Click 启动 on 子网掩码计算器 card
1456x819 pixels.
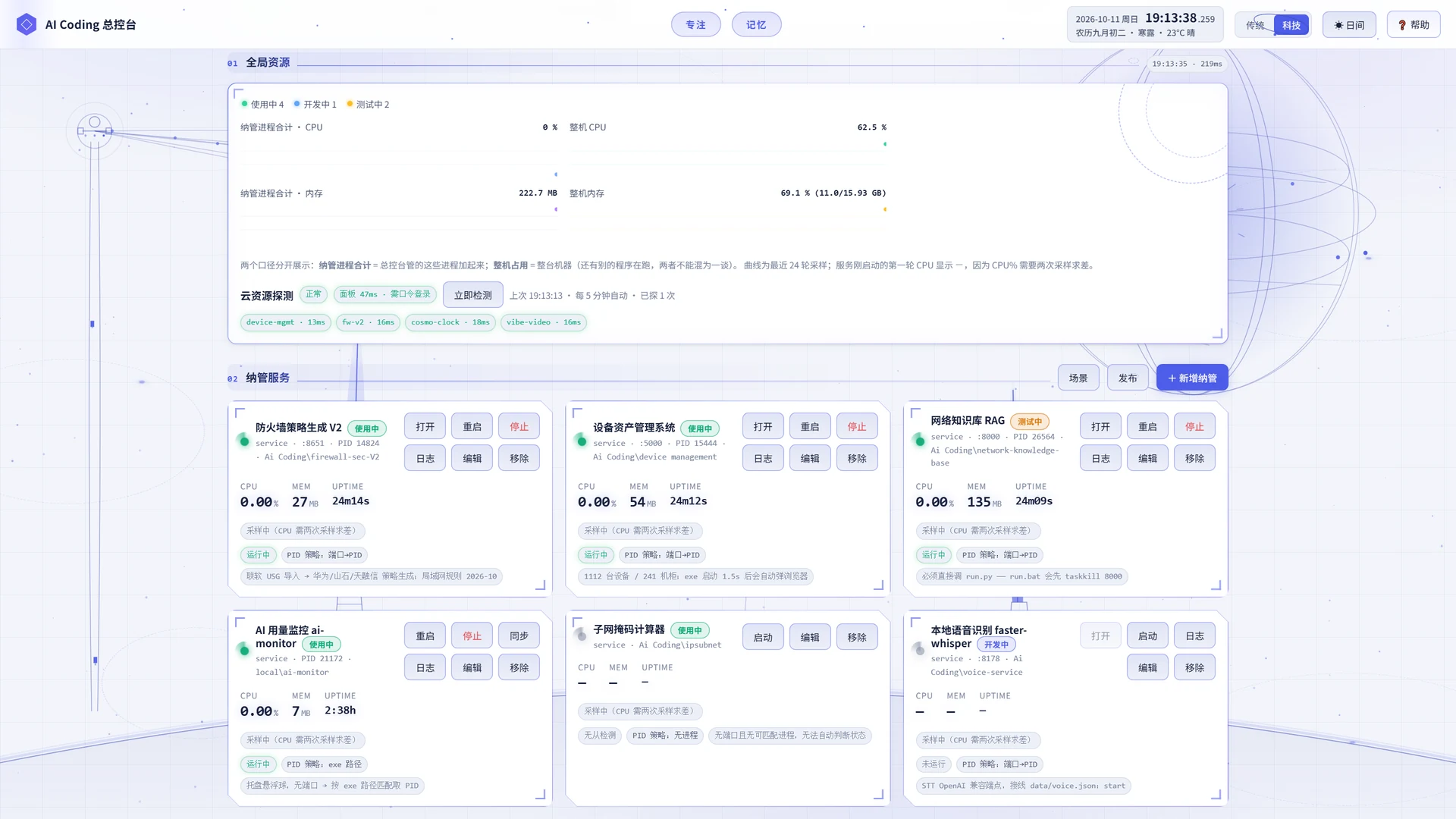click(763, 637)
